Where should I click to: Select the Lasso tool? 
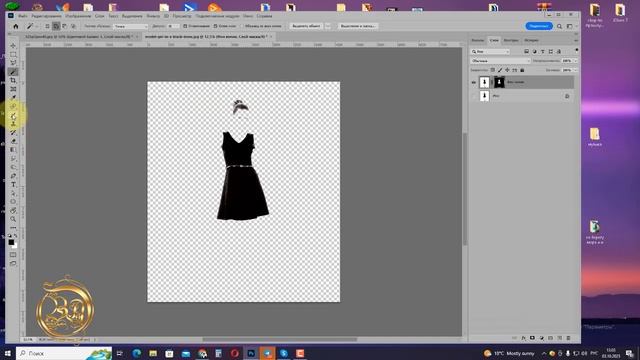pos(13,63)
